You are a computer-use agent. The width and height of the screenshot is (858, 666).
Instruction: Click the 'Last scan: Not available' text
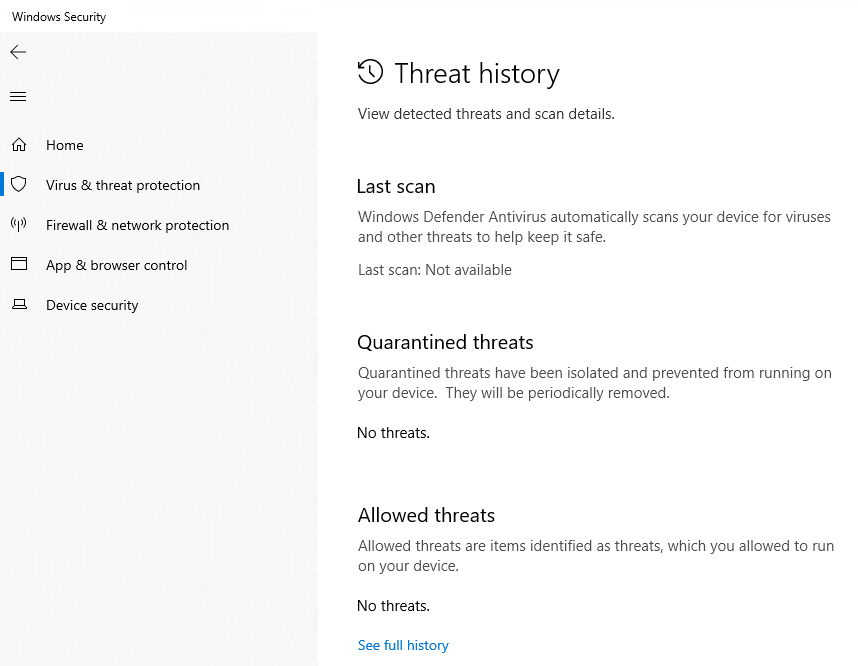pyautogui.click(x=435, y=270)
